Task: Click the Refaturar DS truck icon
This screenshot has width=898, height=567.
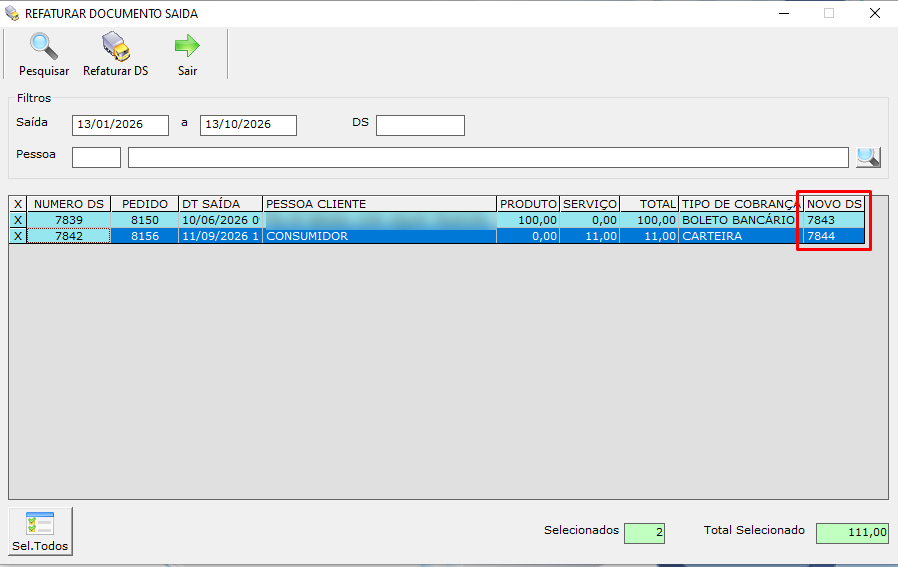Action: pyautogui.click(x=116, y=46)
